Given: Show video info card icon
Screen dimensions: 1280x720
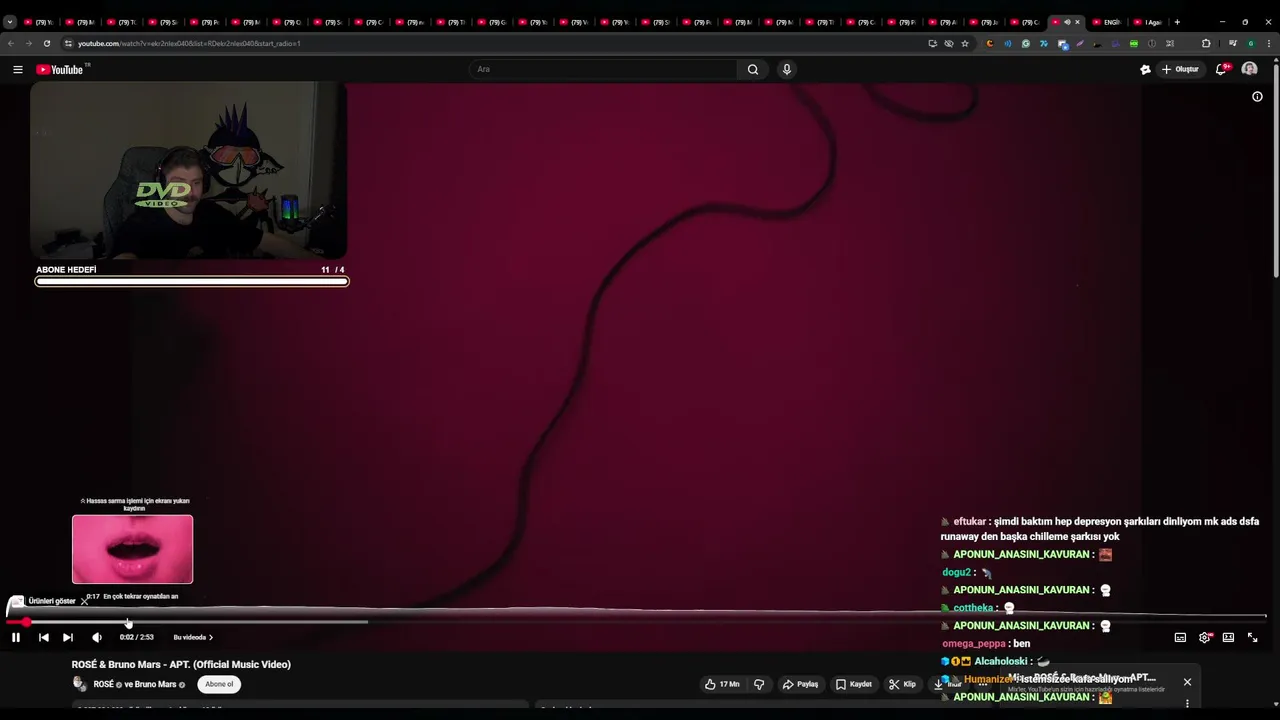Looking at the screenshot, I should pos(1257,97).
